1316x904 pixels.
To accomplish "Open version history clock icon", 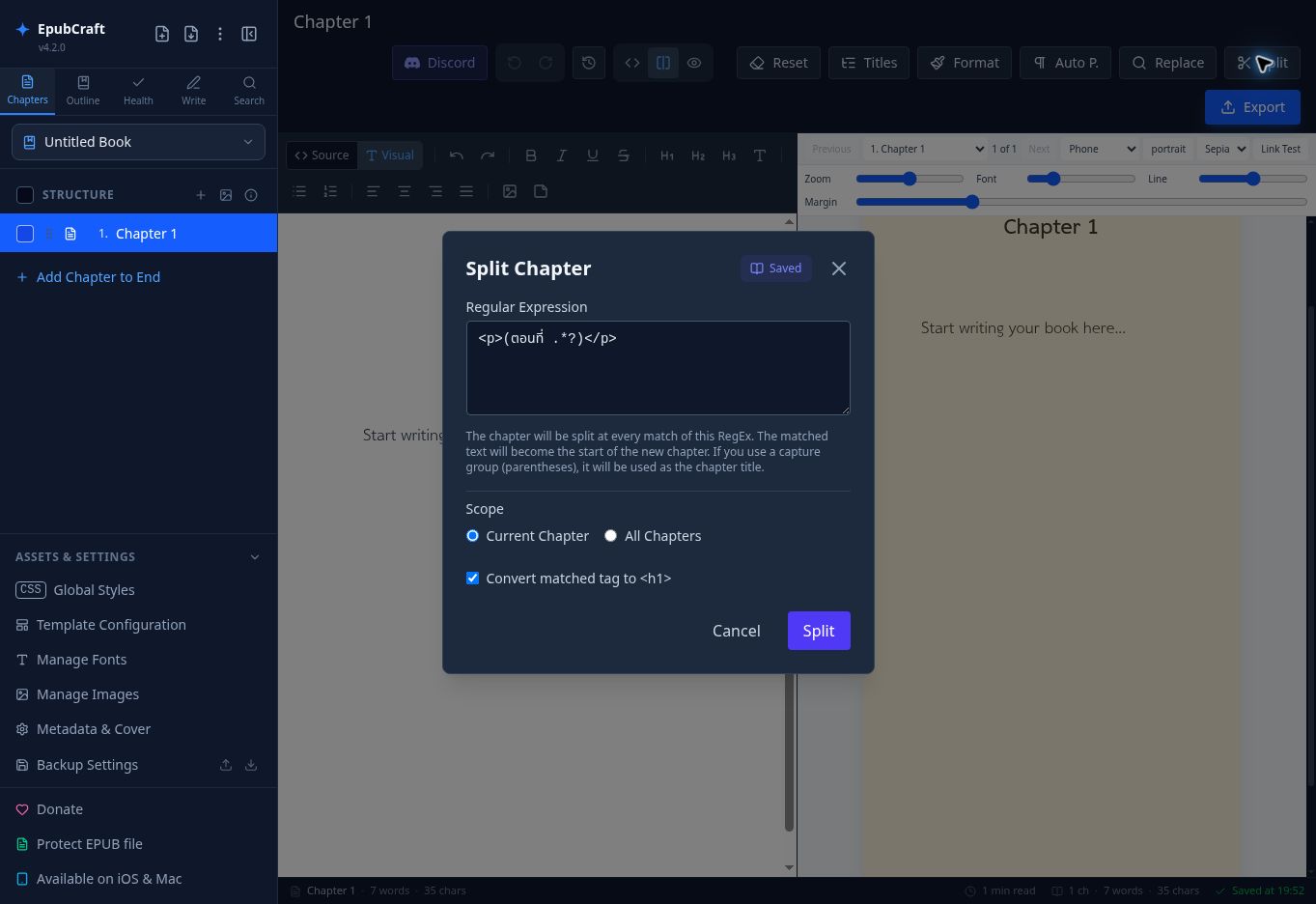I will pos(589,63).
